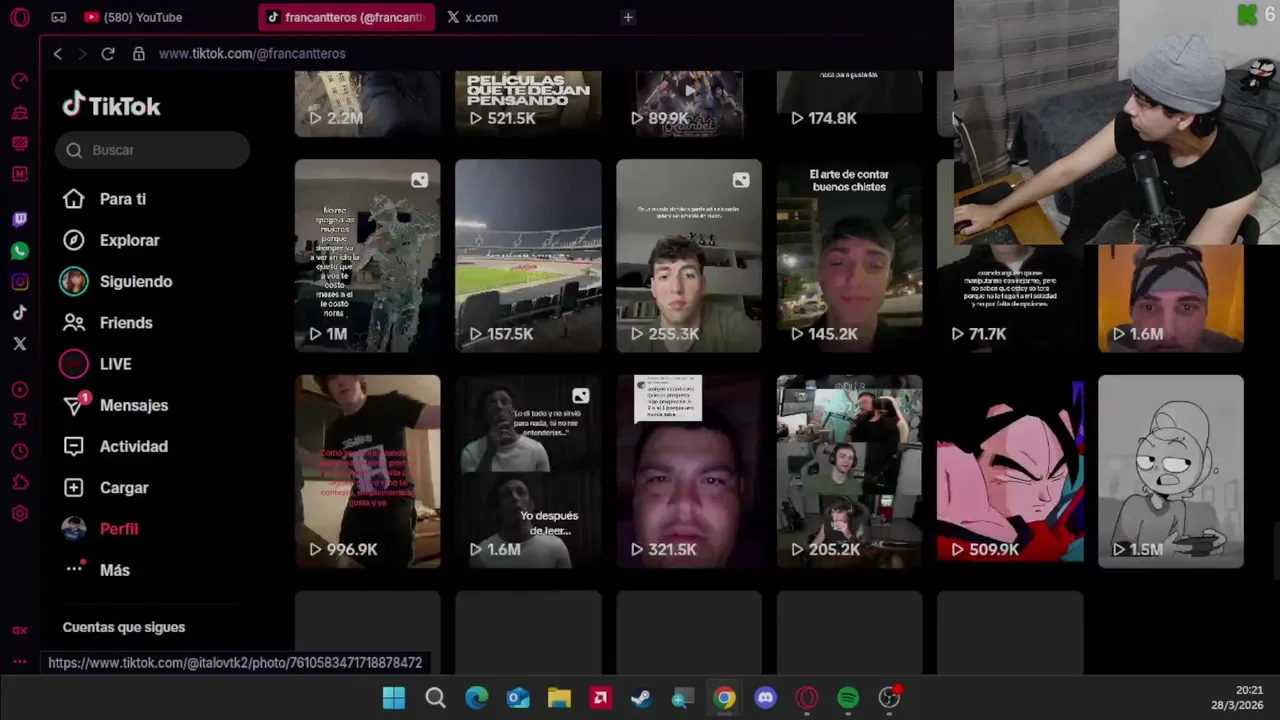Open the Opera GX main menu logo
1280x720 pixels.
coord(19,17)
